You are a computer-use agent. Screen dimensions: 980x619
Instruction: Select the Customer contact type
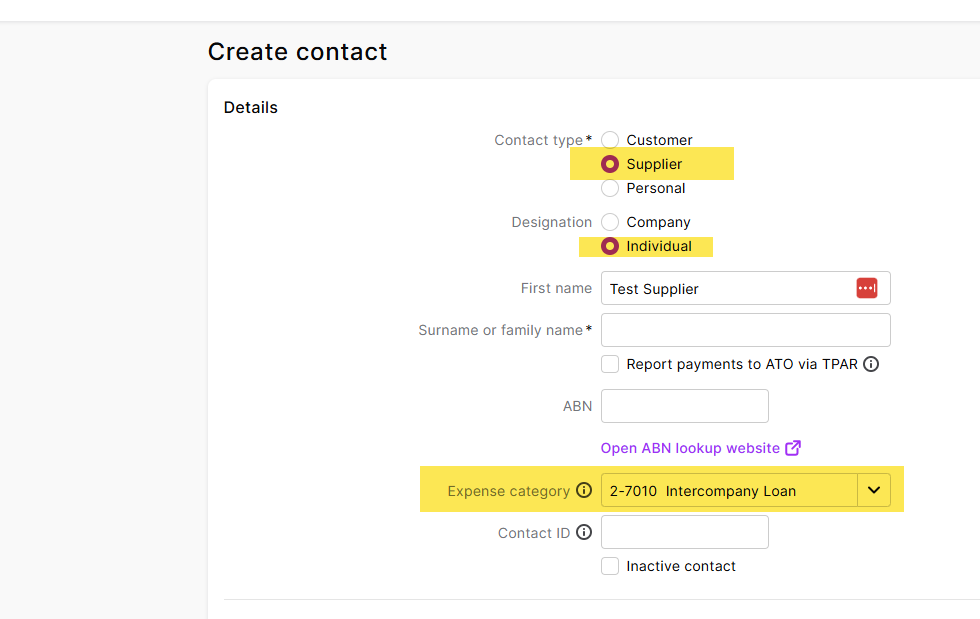(x=610, y=140)
